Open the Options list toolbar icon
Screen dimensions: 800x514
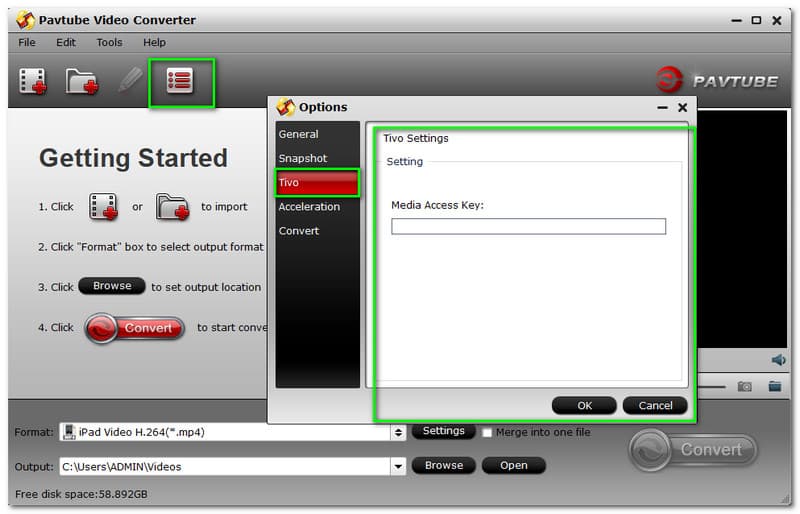(180, 81)
